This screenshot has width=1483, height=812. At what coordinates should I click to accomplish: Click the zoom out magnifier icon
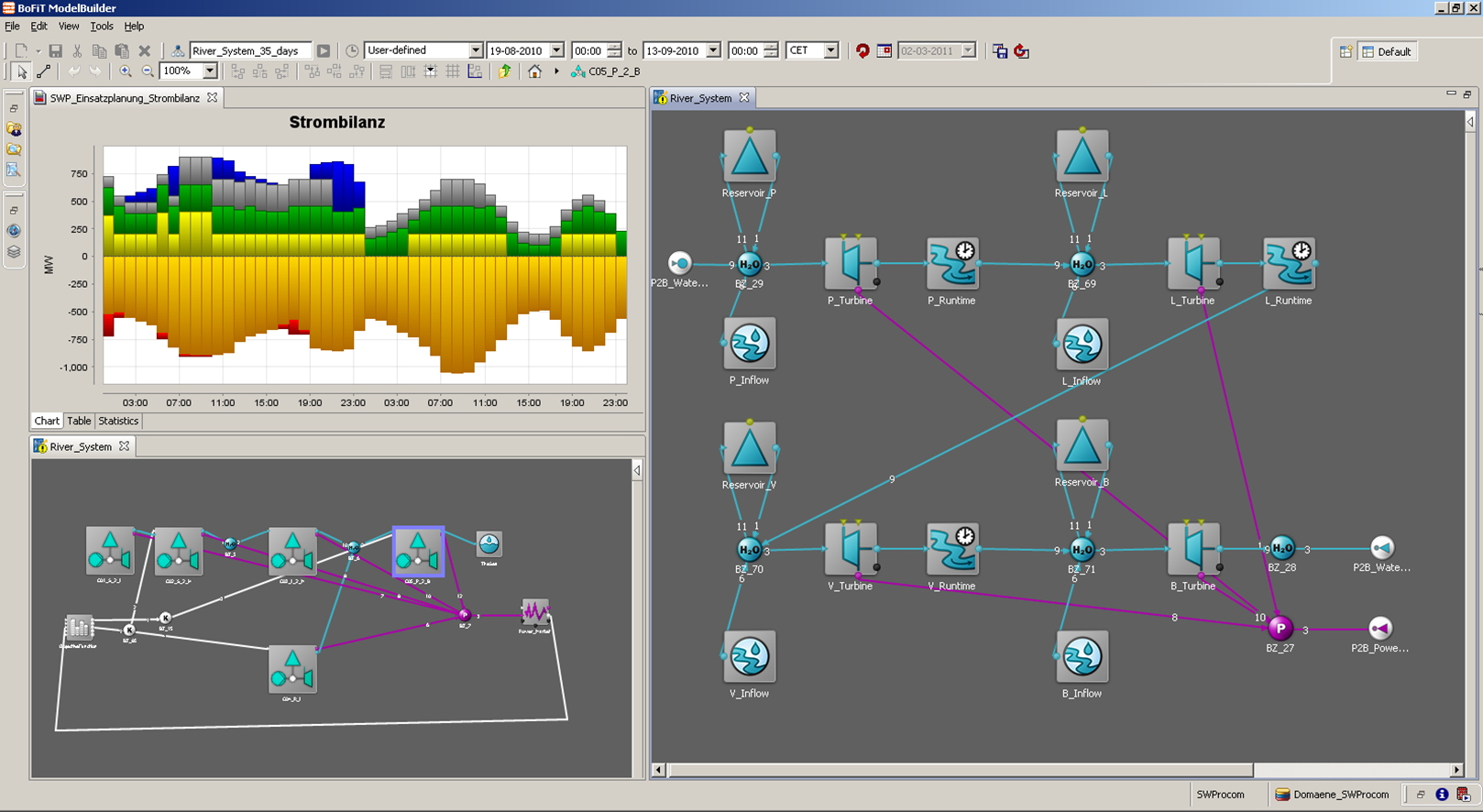point(148,71)
